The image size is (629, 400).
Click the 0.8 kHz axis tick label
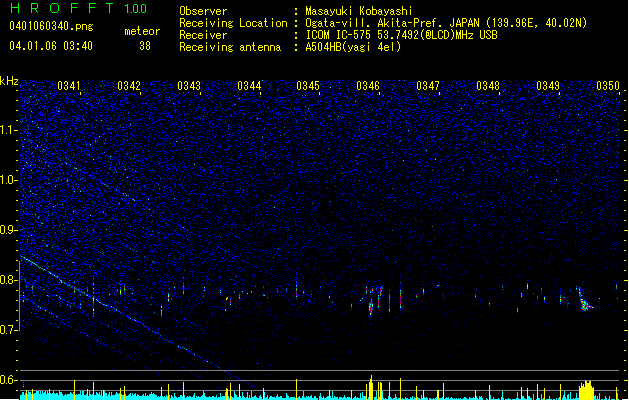point(9,280)
